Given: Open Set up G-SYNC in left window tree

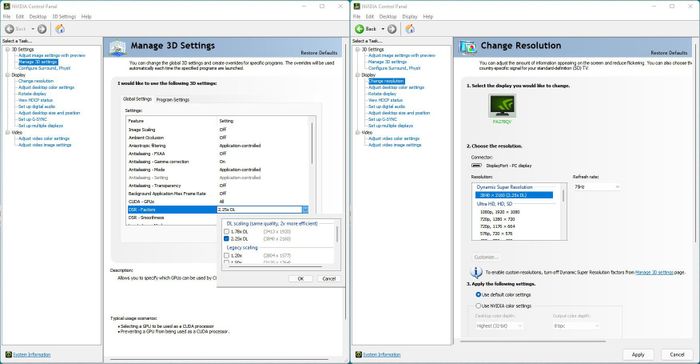Looking at the screenshot, I should click(x=33, y=119).
